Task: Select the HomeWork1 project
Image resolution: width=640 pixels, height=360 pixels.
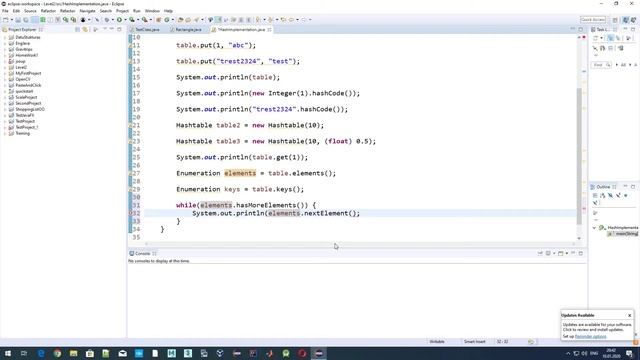Action: [27, 55]
